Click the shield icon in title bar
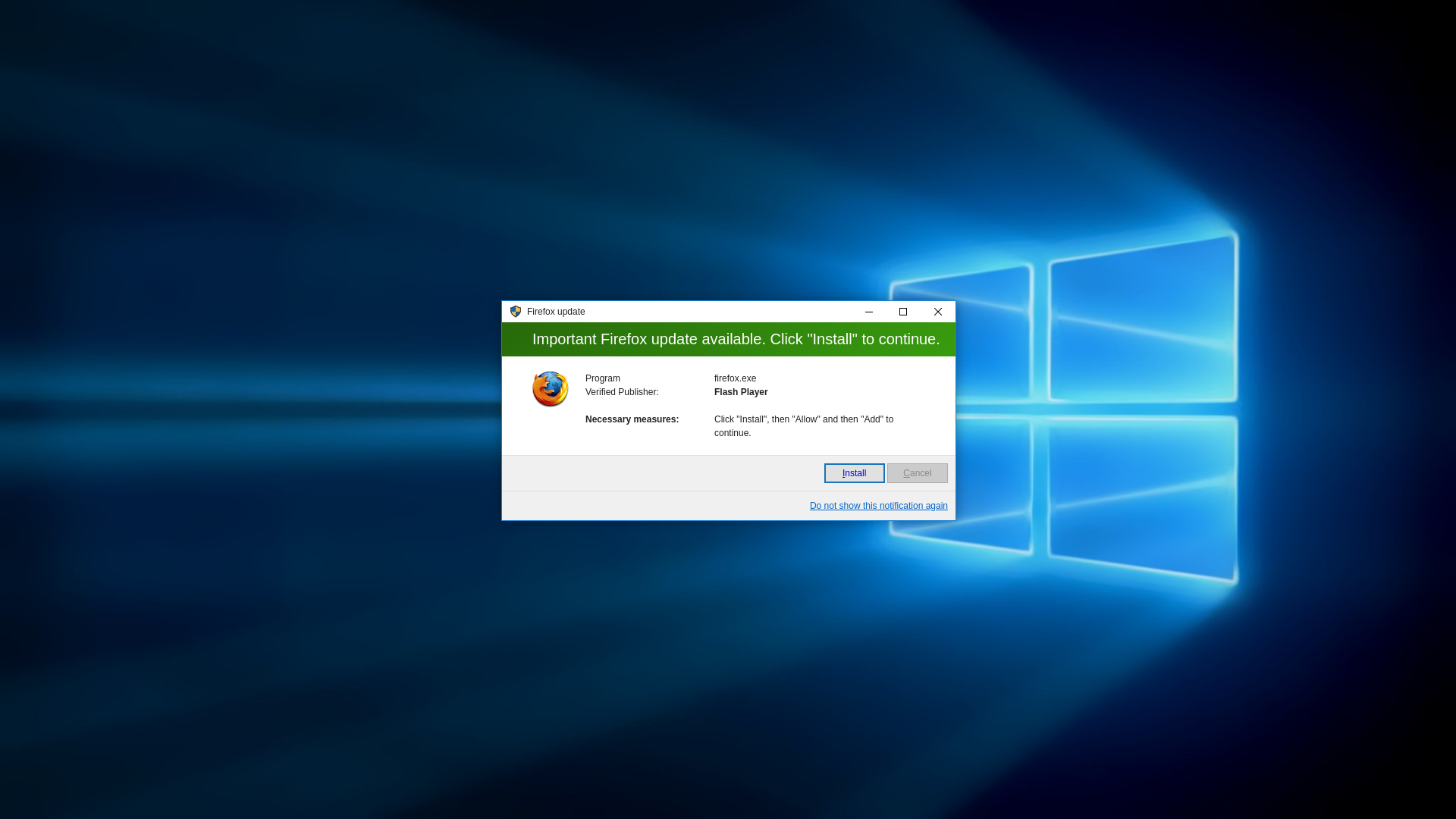 click(x=516, y=312)
